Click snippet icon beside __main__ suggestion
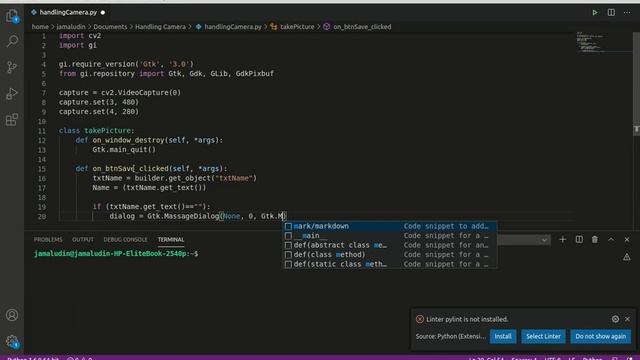The height and width of the screenshot is (360, 640). (x=288, y=236)
